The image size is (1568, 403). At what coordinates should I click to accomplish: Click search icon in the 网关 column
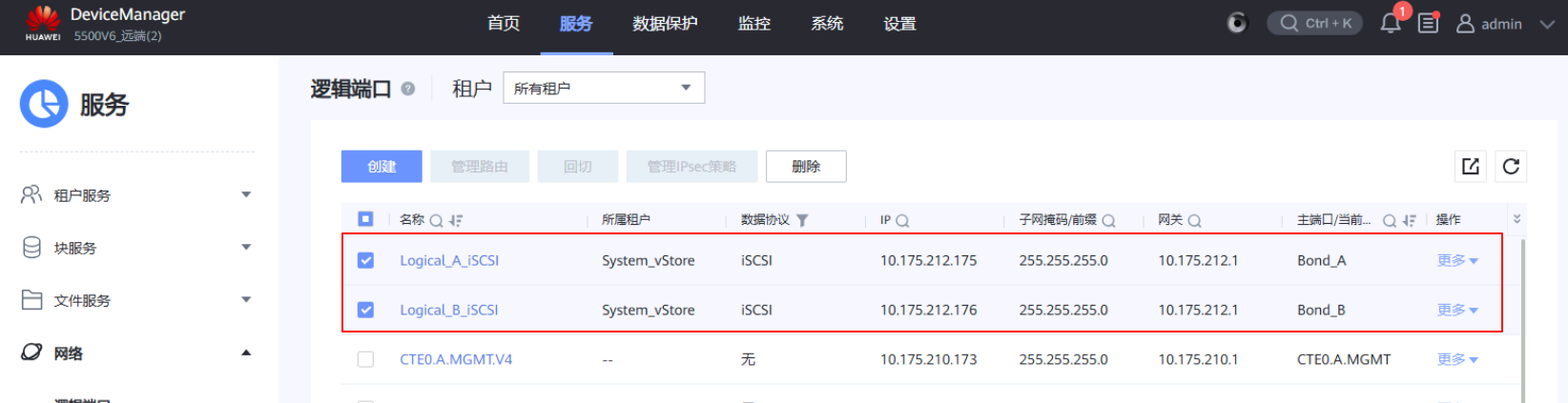(x=1194, y=221)
